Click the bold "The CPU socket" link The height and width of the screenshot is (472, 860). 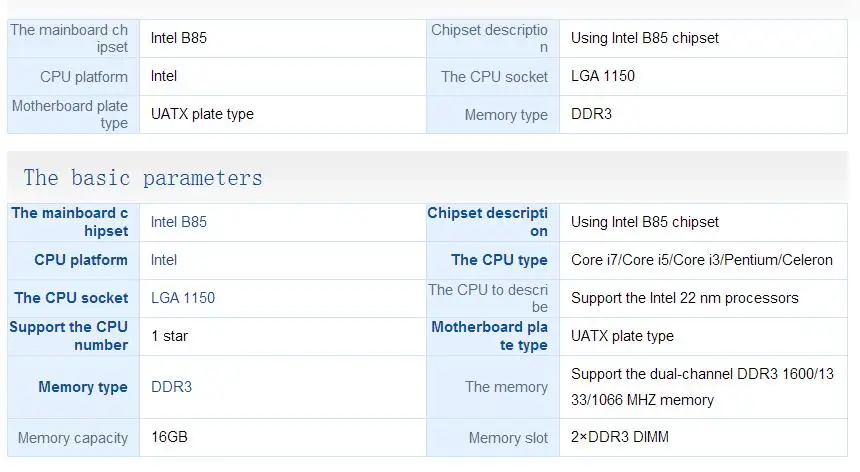[x=71, y=298]
